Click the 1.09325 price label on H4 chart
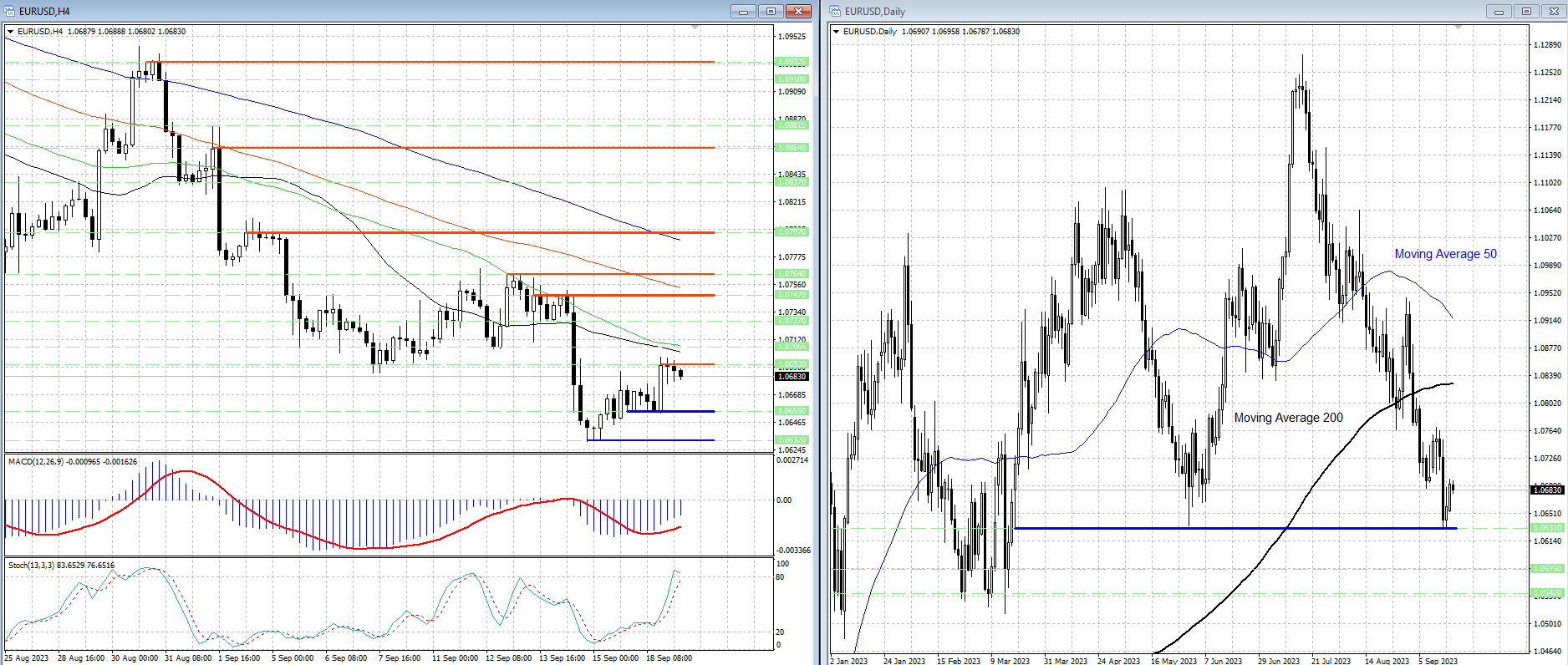Viewport: 1568px width, 665px height. (792, 62)
